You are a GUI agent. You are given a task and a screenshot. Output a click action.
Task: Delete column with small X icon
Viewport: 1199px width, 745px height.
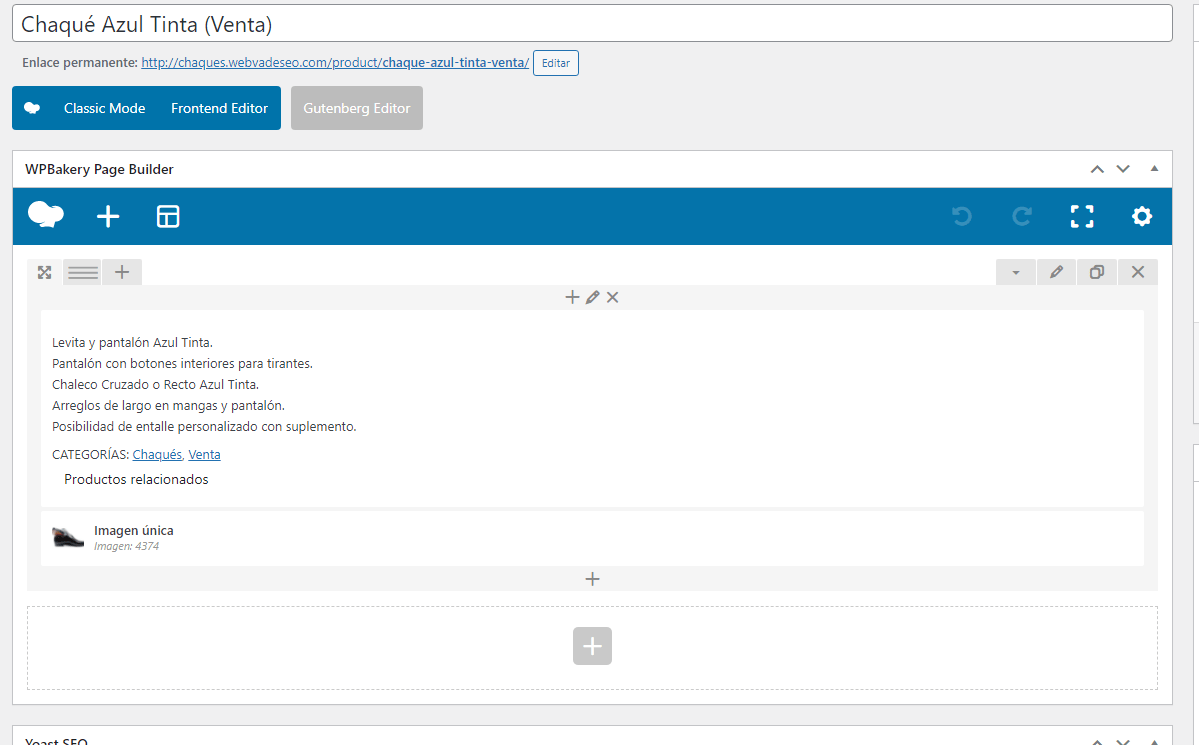click(x=612, y=297)
